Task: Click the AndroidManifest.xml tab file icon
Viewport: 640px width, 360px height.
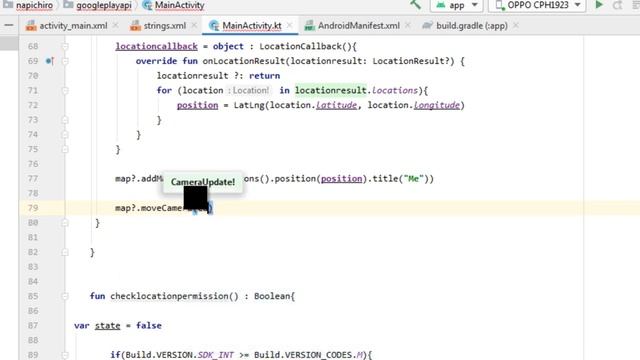Action: coord(310,26)
